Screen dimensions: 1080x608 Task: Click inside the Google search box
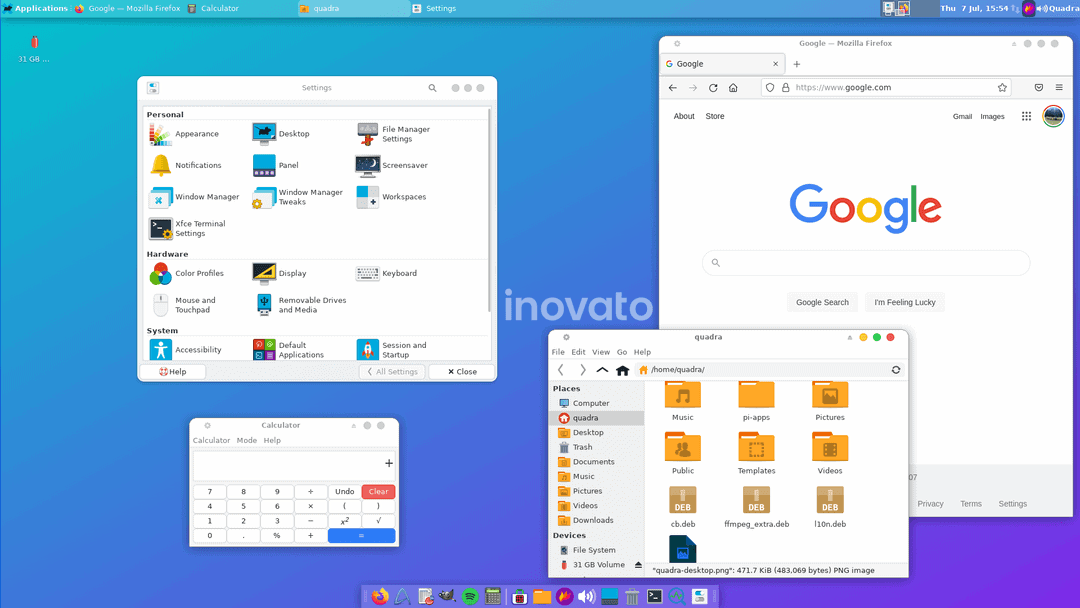(865, 262)
